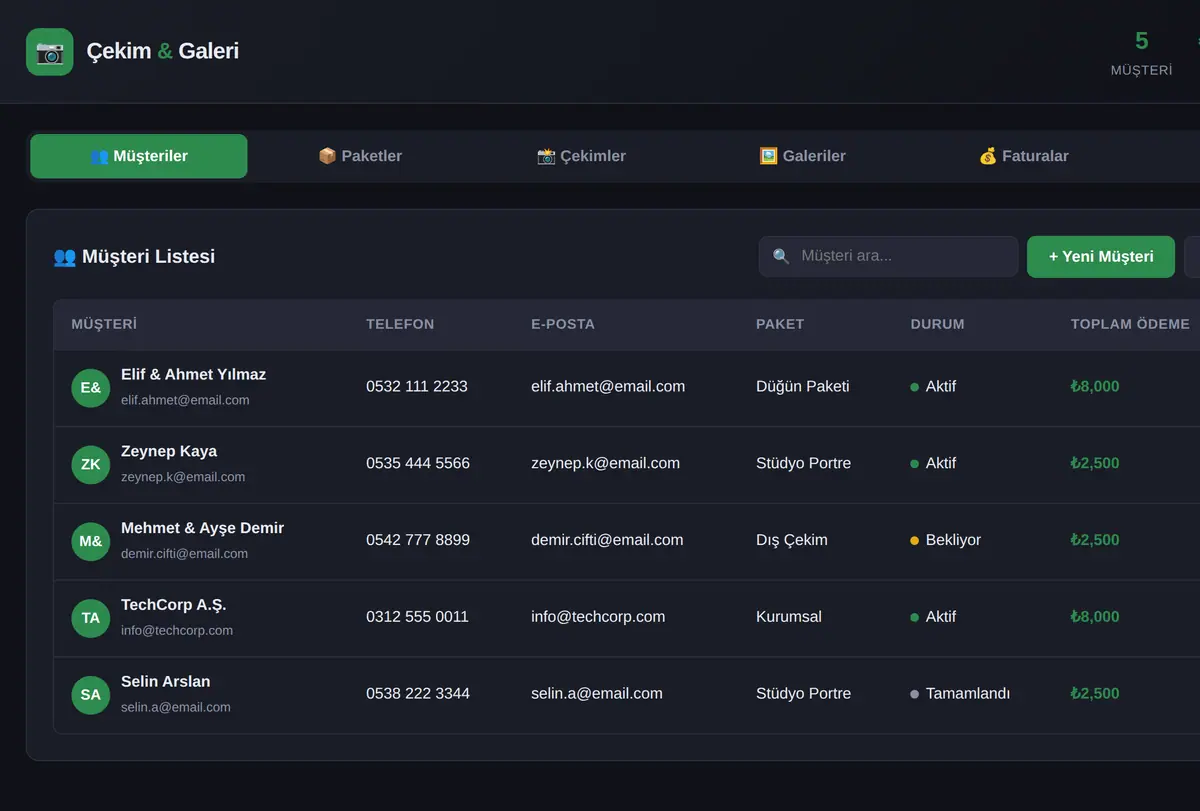Click the Yeni Müşteri button
1200x811 pixels.
(1101, 257)
